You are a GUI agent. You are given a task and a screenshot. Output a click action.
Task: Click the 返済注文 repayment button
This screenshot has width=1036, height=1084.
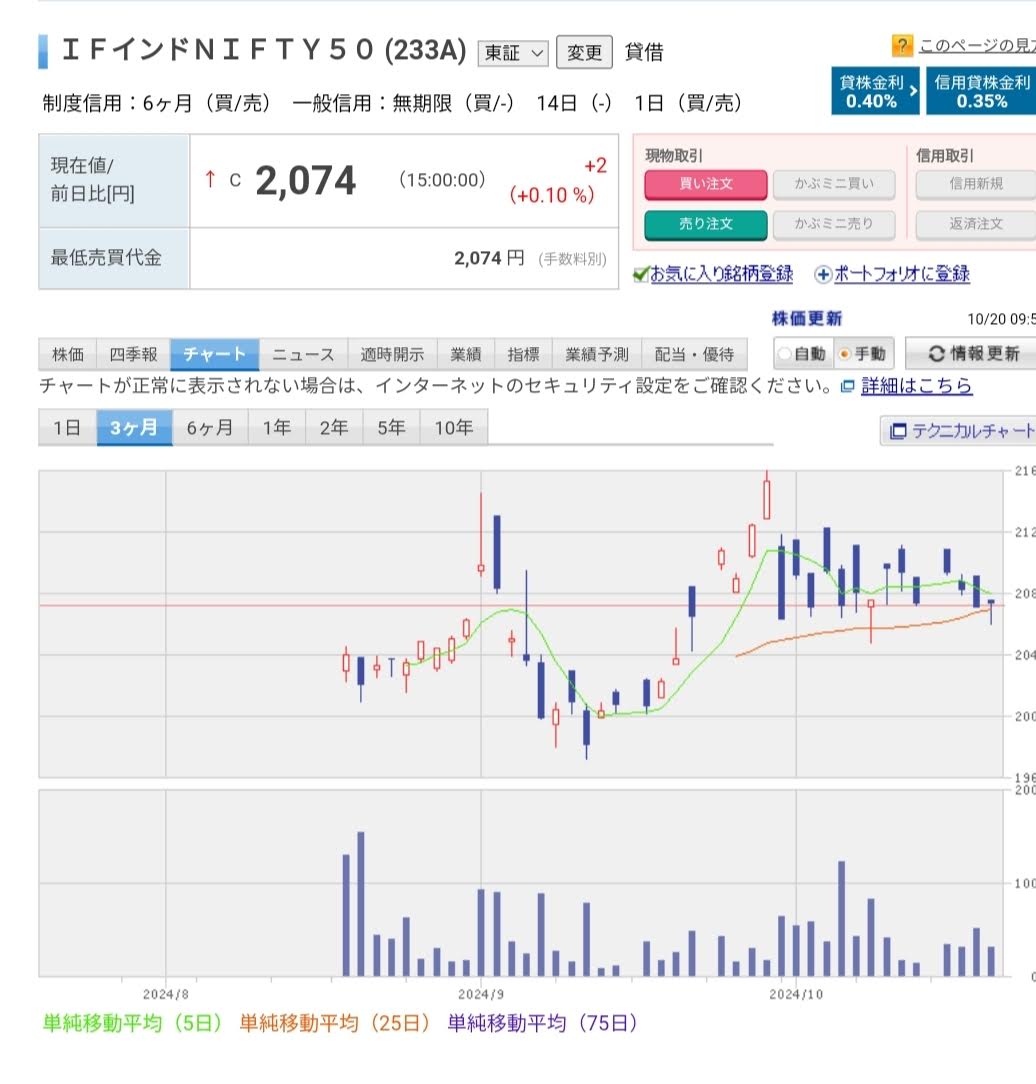point(976,224)
